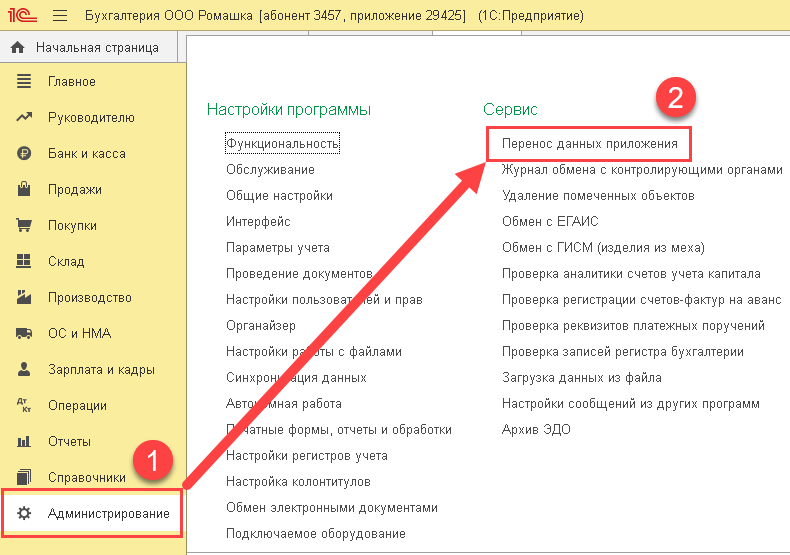This screenshot has height=555, width=790.
Task: Switch to Начальная страница tab
Action: (89, 47)
